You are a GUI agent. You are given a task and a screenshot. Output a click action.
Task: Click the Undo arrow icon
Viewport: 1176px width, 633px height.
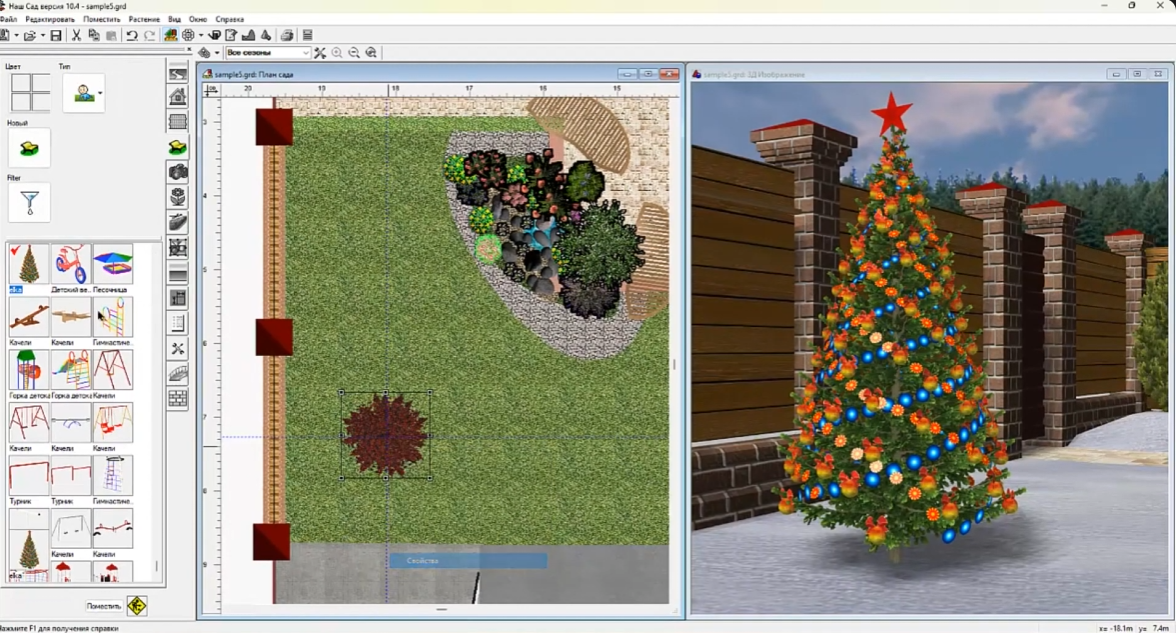tap(132, 35)
